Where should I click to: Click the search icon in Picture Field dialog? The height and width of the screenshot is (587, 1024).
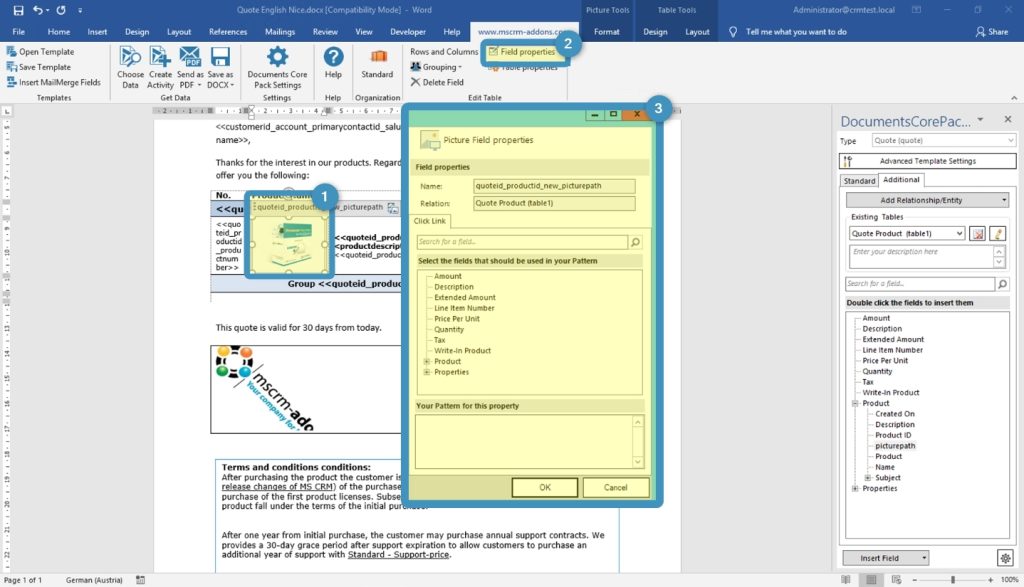(635, 242)
